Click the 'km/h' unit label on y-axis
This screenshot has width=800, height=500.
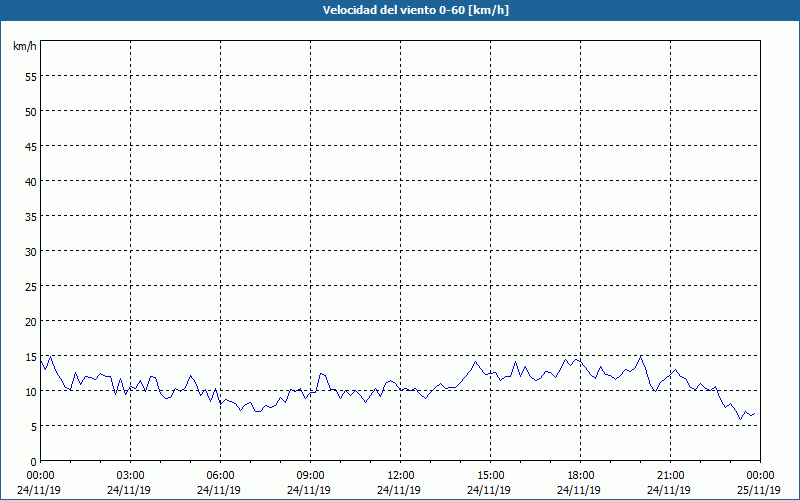[x=24, y=46]
